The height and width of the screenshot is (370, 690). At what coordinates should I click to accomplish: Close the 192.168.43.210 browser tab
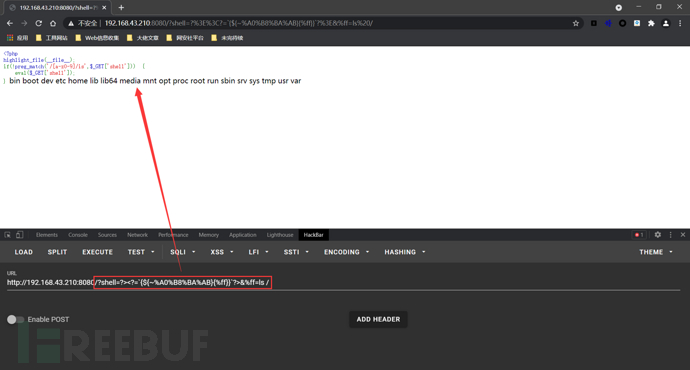104,7
